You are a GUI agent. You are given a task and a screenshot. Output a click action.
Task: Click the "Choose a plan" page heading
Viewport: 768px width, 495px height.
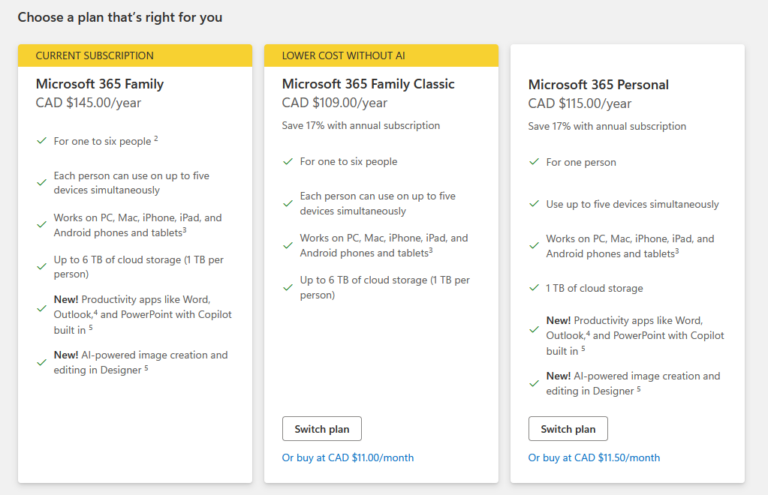click(120, 17)
